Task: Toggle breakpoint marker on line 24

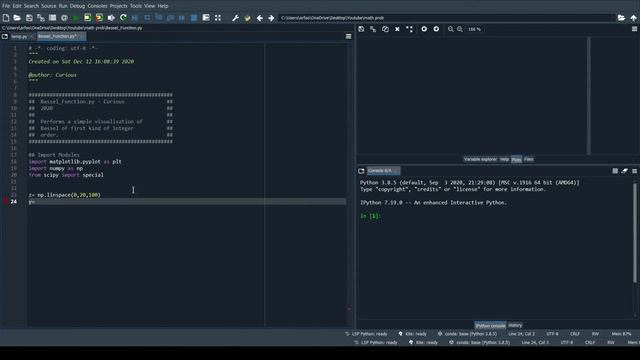Action: click(x=6, y=202)
